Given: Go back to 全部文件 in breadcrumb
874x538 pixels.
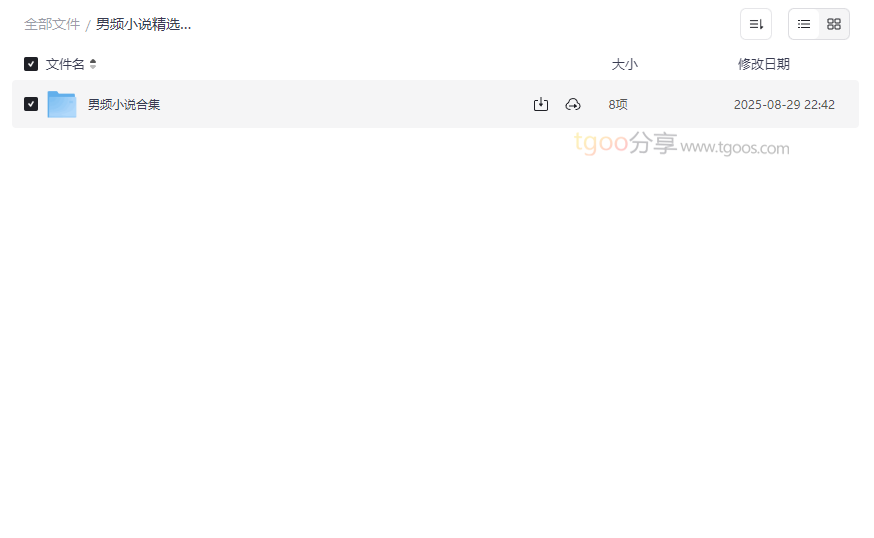Looking at the screenshot, I should tap(52, 25).
